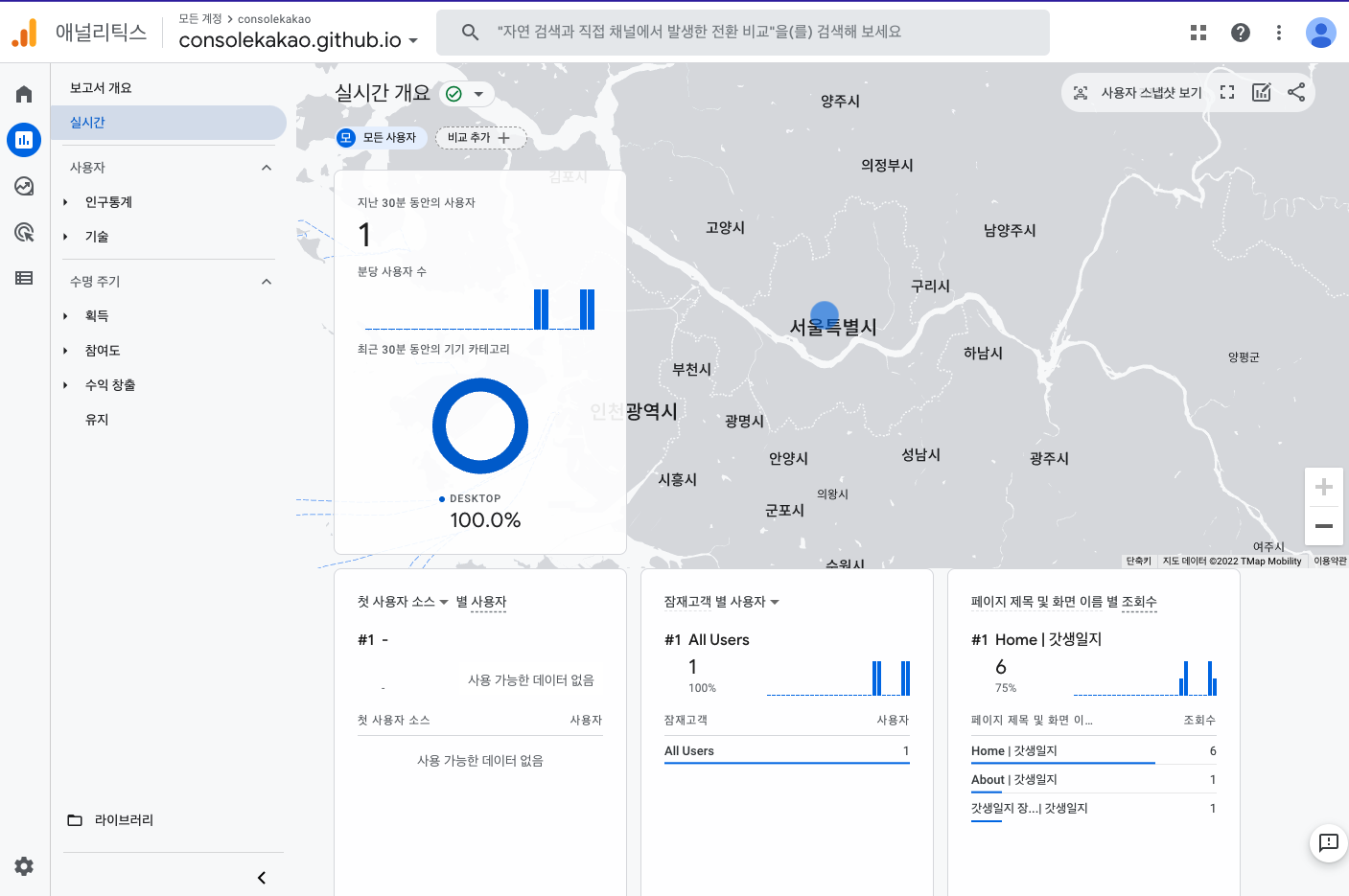The height and width of the screenshot is (896, 1349).
Task: Click the All Users table row
Action: click(x=787, y=751)
